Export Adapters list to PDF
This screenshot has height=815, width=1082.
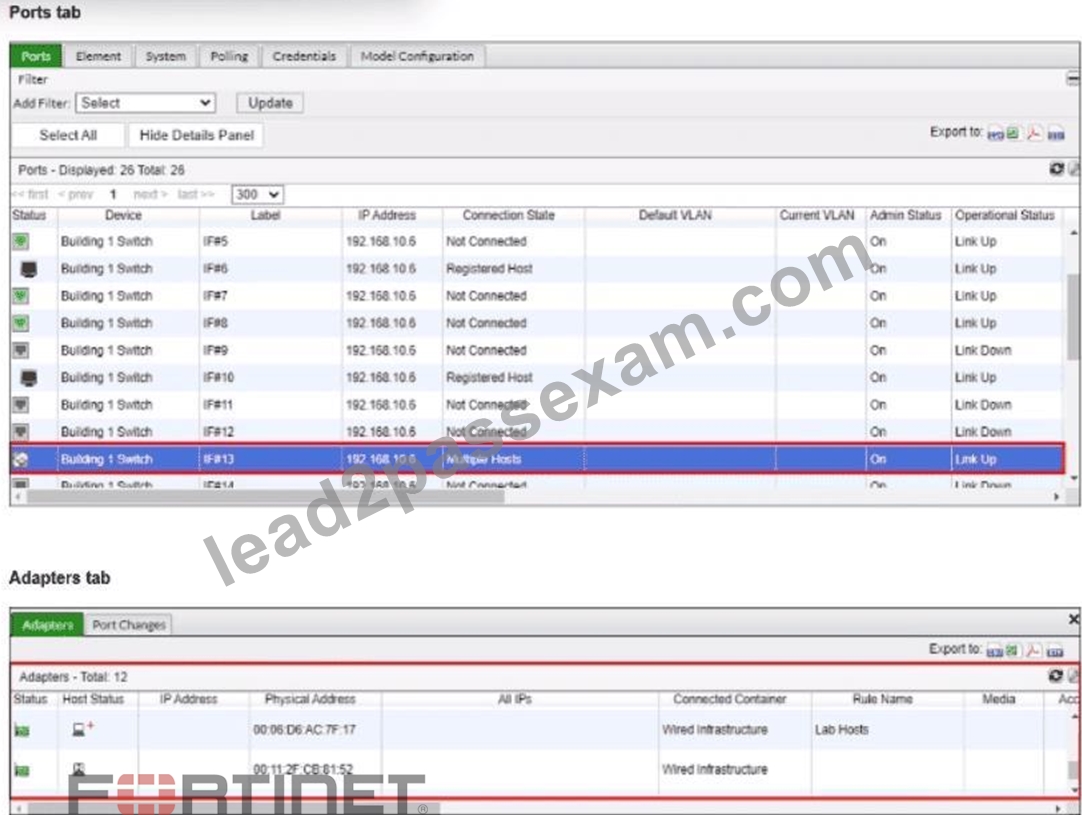[x=1033, y=650]
